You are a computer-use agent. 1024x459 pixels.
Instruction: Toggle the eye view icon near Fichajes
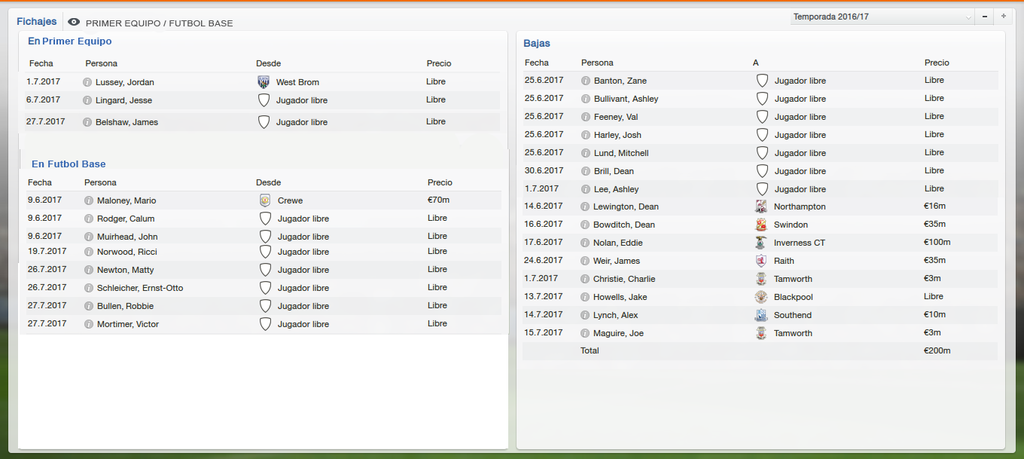coord(74,22)
